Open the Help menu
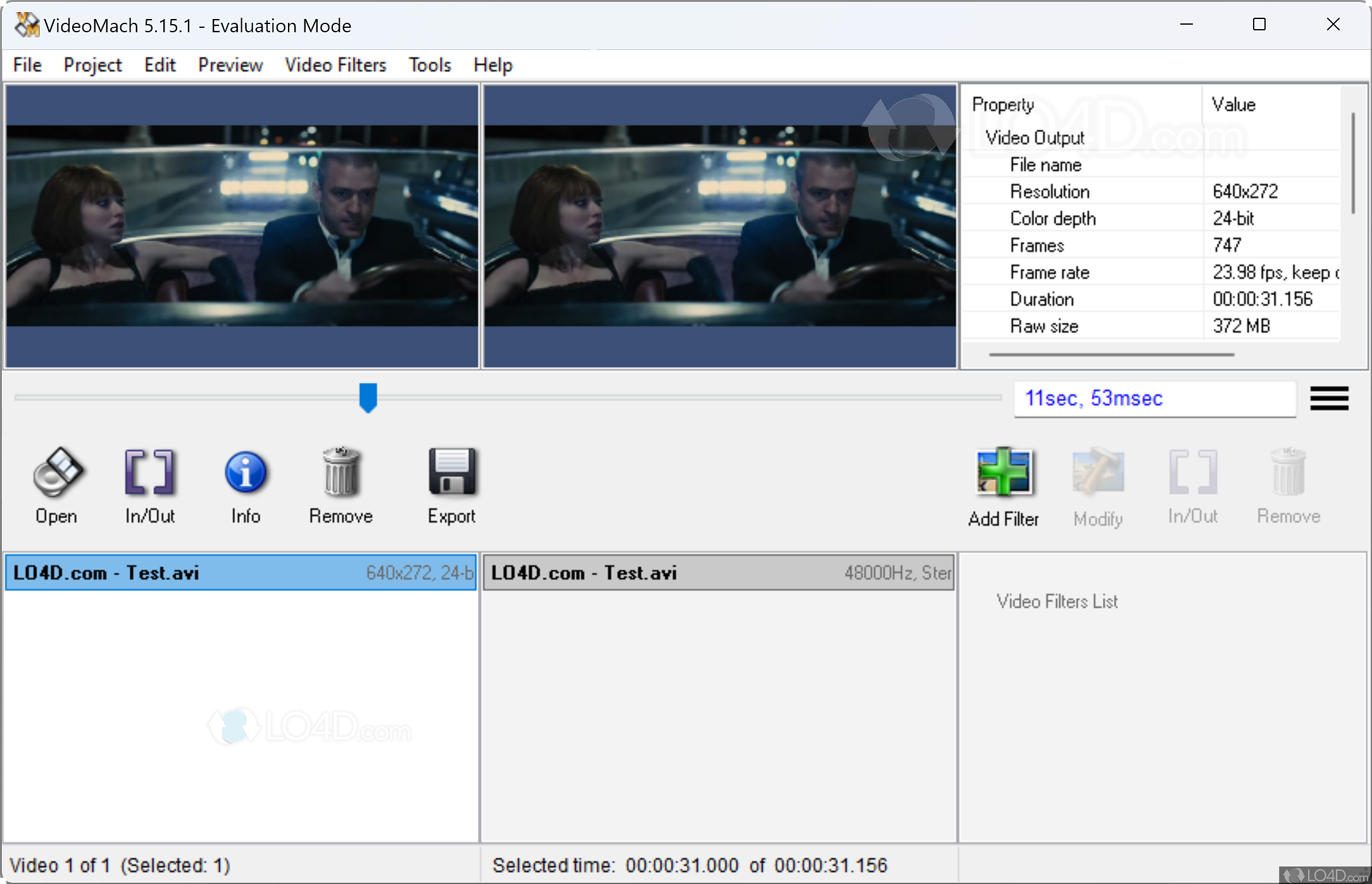The height and width of the screenshot is (884, 1372). (492, 65)
